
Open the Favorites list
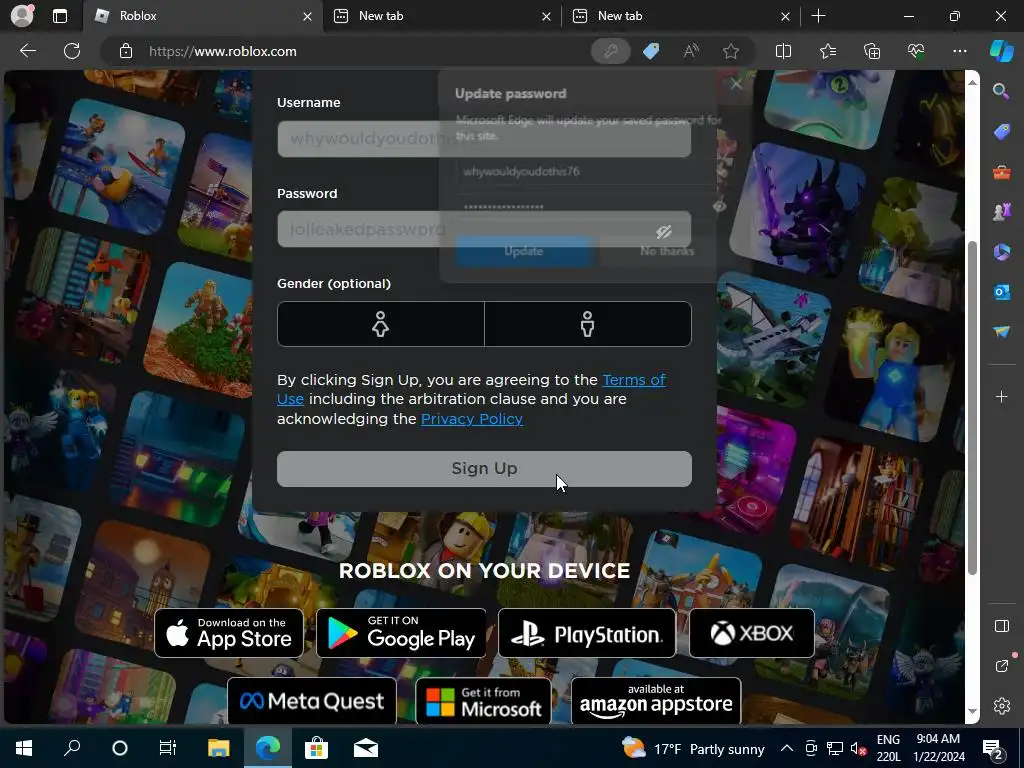827,51
